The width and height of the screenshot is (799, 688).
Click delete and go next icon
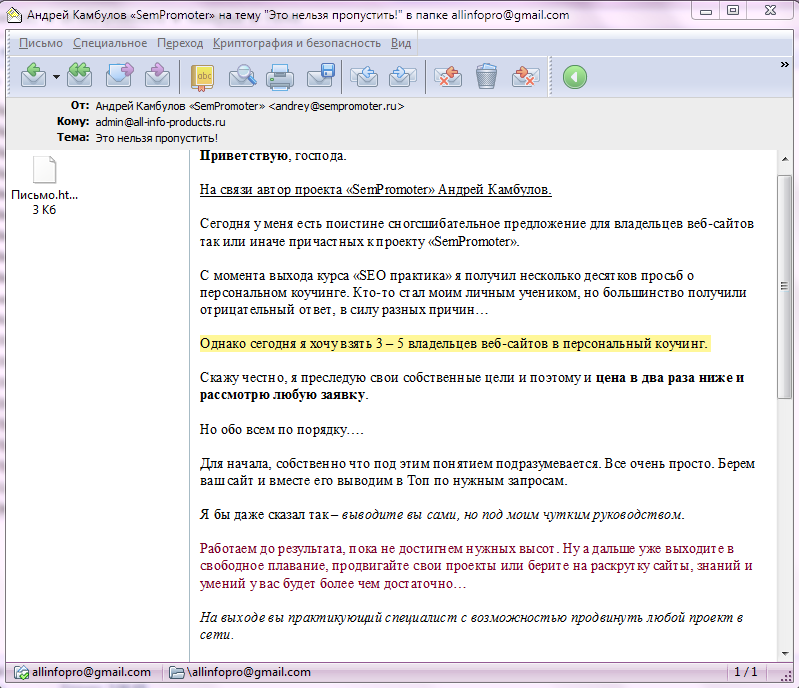tap(525, 76)
